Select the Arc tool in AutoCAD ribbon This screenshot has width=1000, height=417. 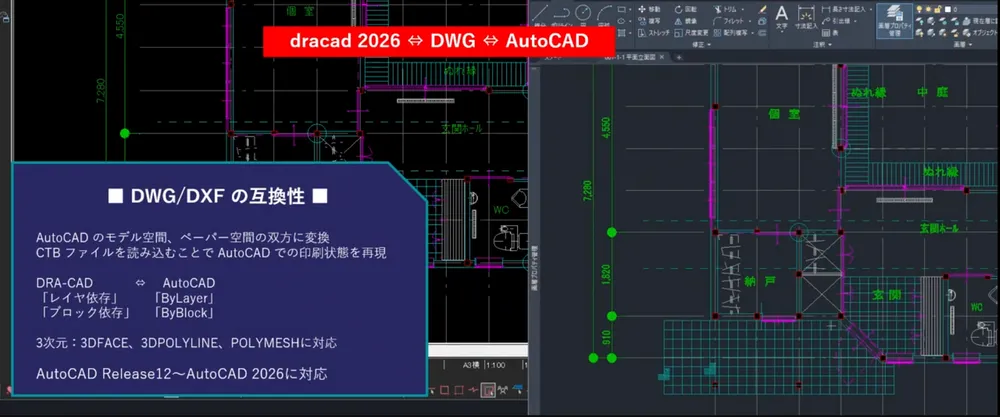[x=605, y=14]
